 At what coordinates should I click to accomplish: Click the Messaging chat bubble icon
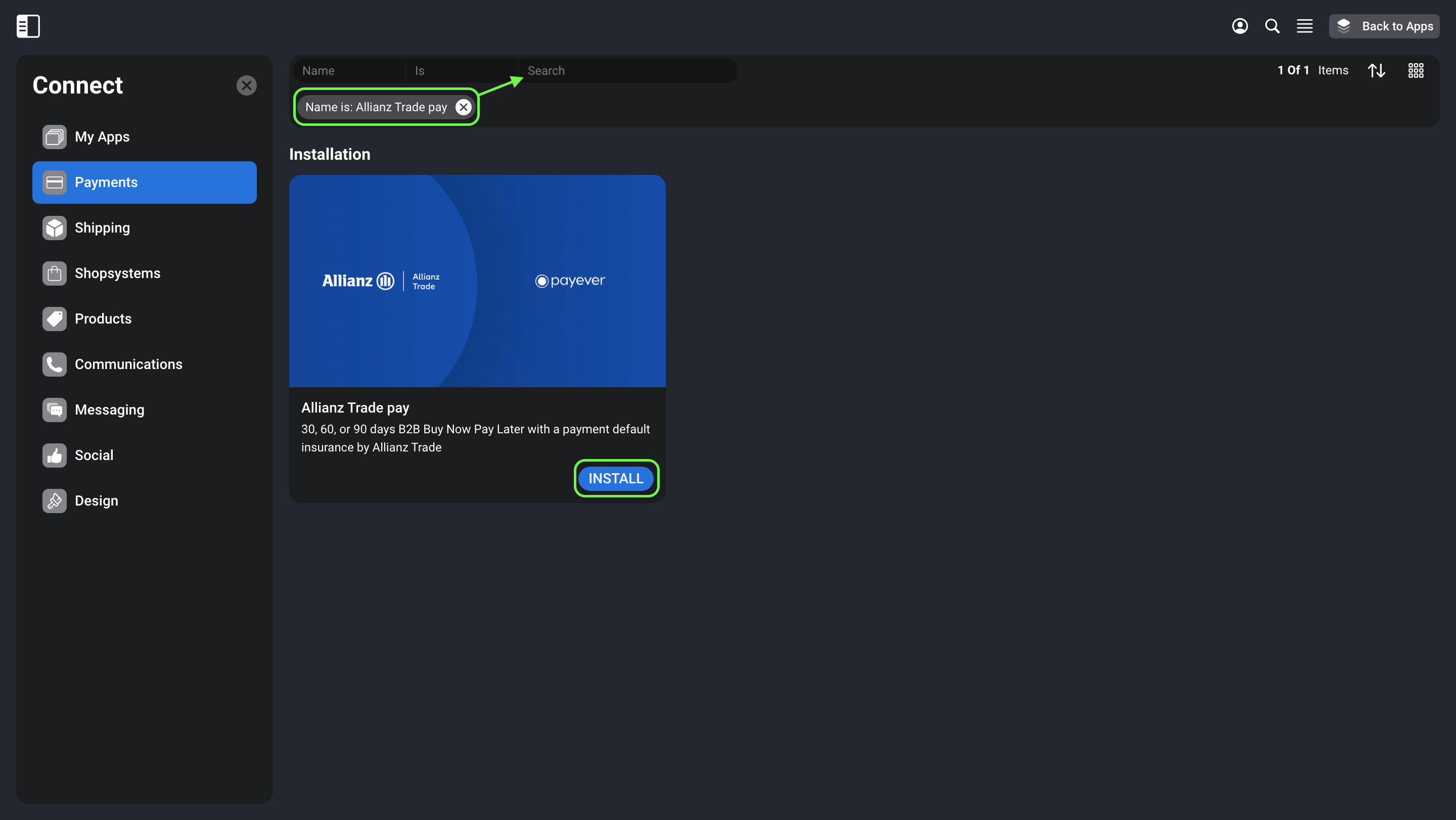54,409
